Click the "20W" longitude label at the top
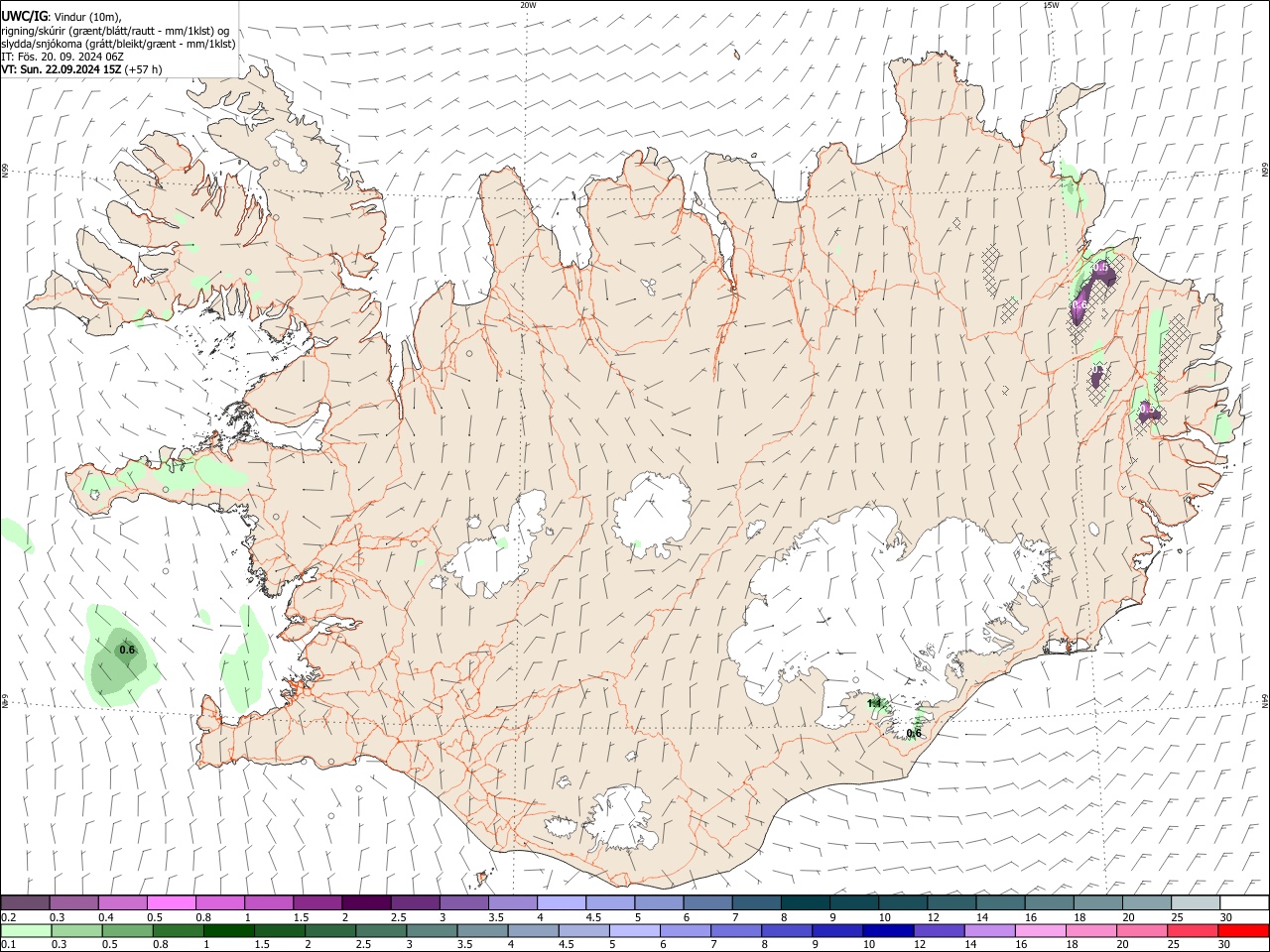This screenshot has width=1270, height=952. [528, 5]
